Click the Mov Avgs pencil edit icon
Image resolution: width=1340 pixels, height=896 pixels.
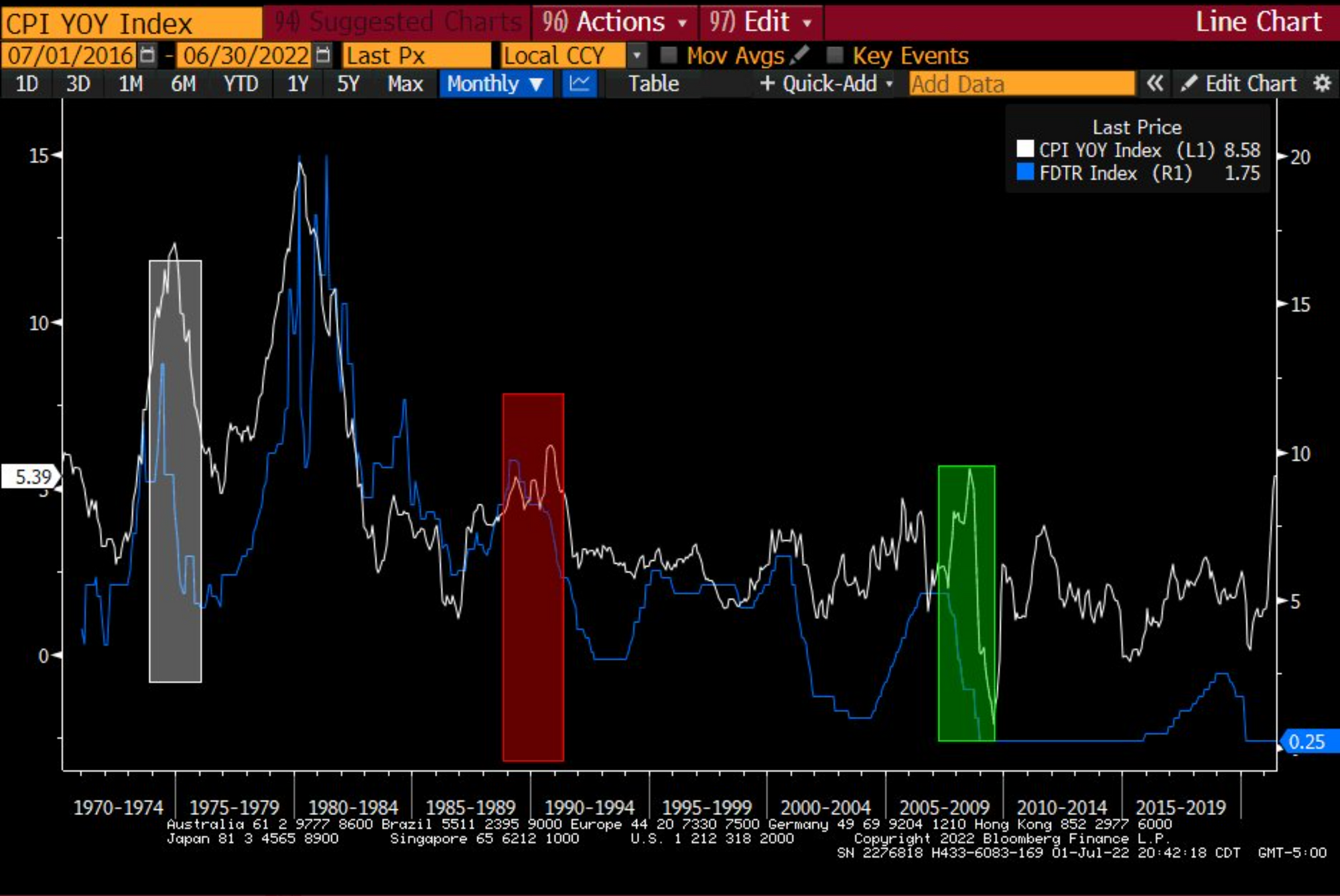(799, 55)
